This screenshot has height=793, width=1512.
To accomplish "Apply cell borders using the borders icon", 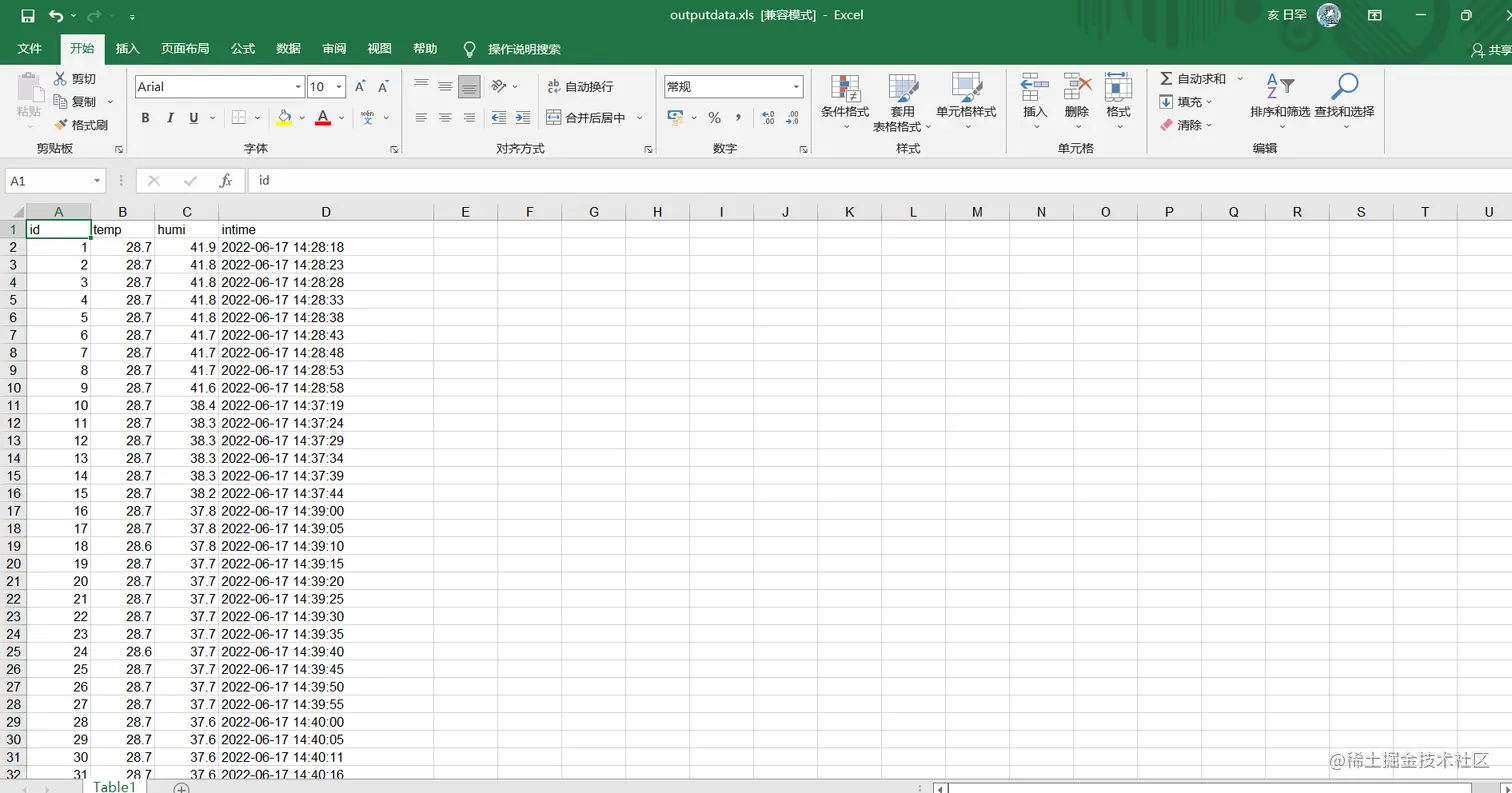I will 239,118.
